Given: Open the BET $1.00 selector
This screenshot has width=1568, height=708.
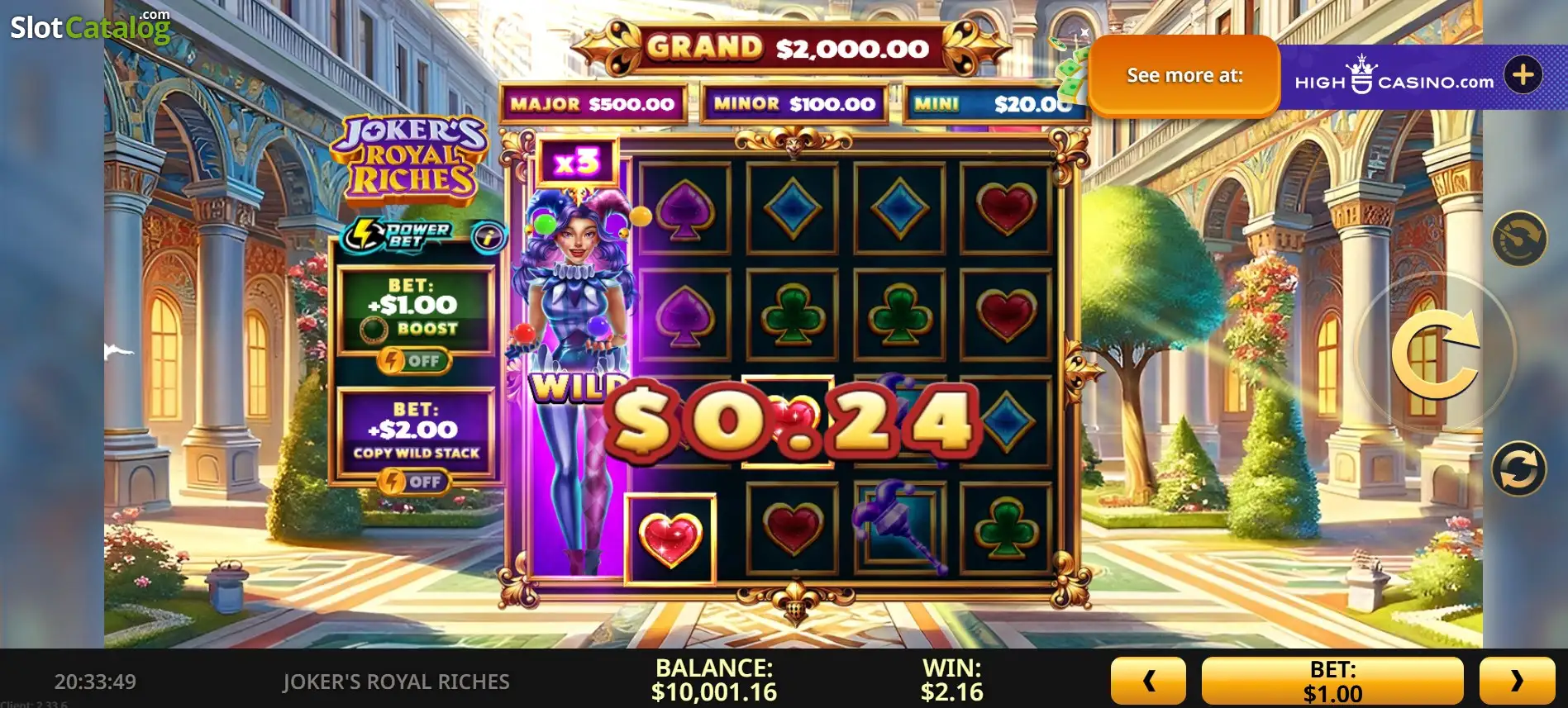Looking at the screenshot, I should 1332,681.
